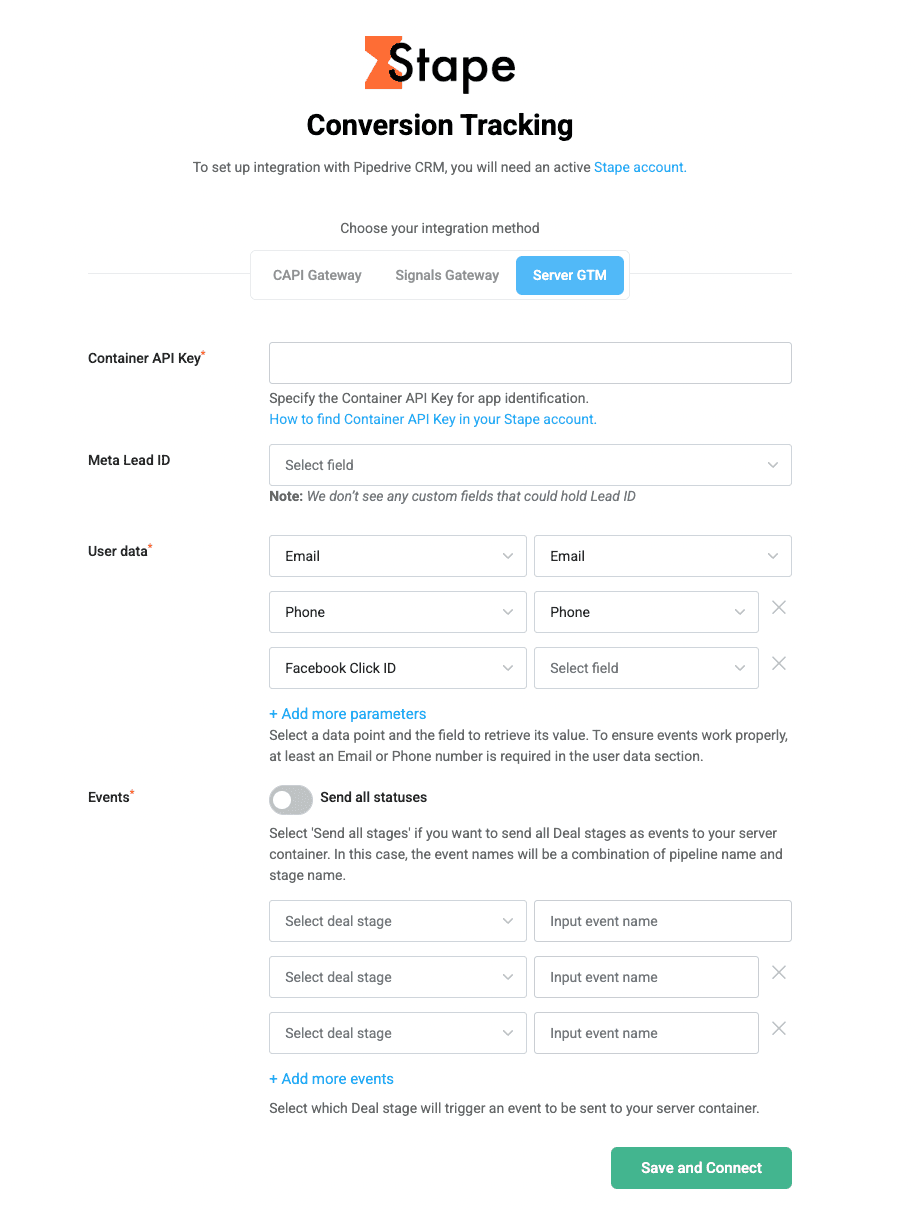Delete the second deal stage event row
This screenshot has width=920, height=1212.
click(779, 973)
